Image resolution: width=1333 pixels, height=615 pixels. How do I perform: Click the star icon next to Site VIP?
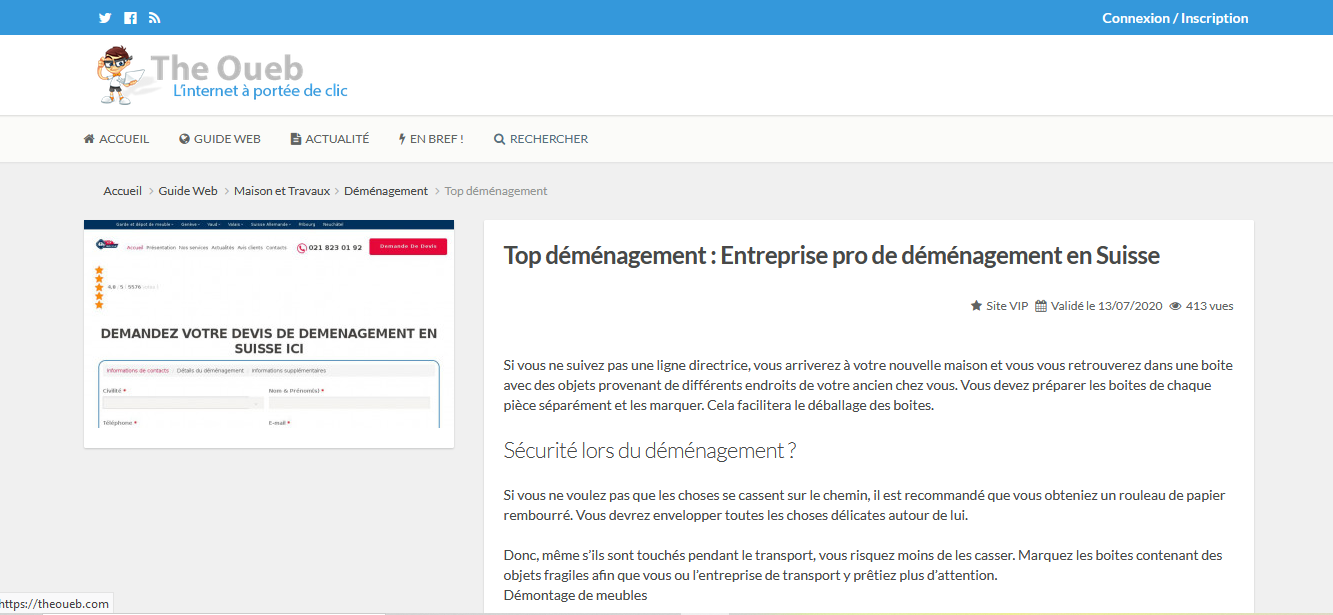click(x=975, y=305)
